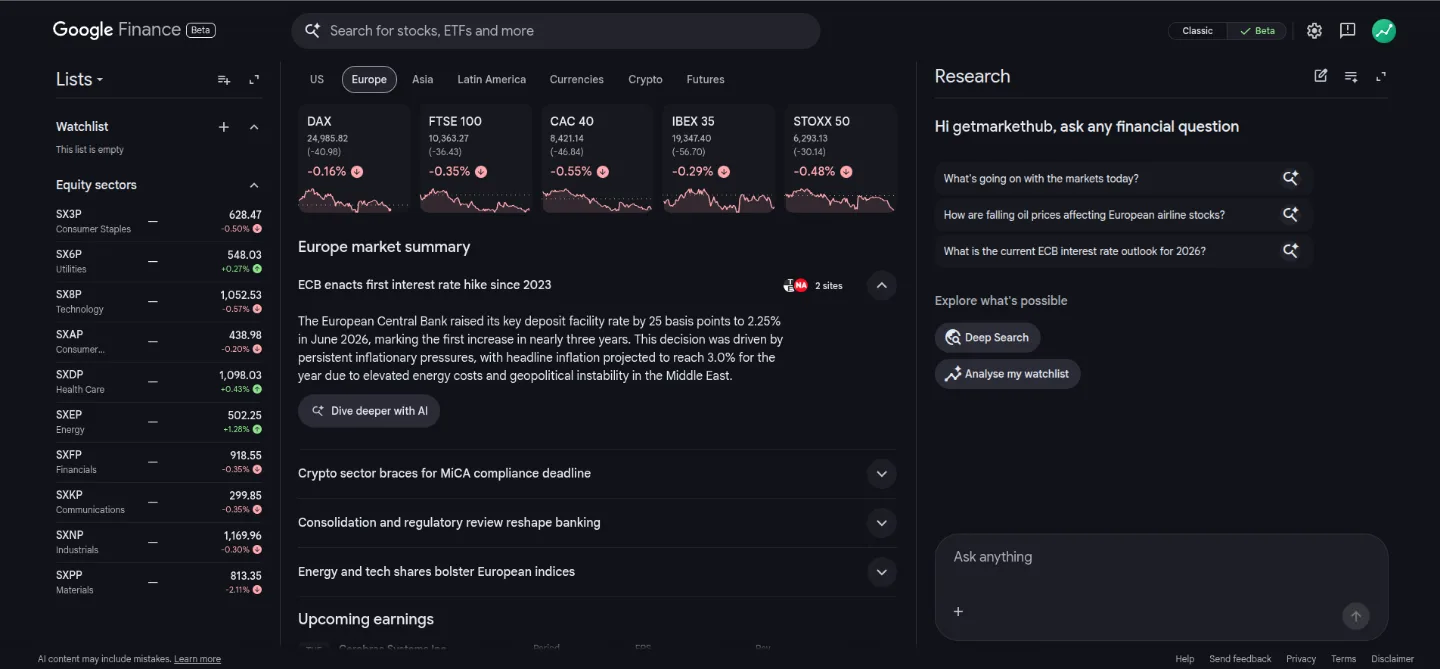1440x669 pixels.
Task: Switch to the Asia tab
Action: click(x=423, y=79)
